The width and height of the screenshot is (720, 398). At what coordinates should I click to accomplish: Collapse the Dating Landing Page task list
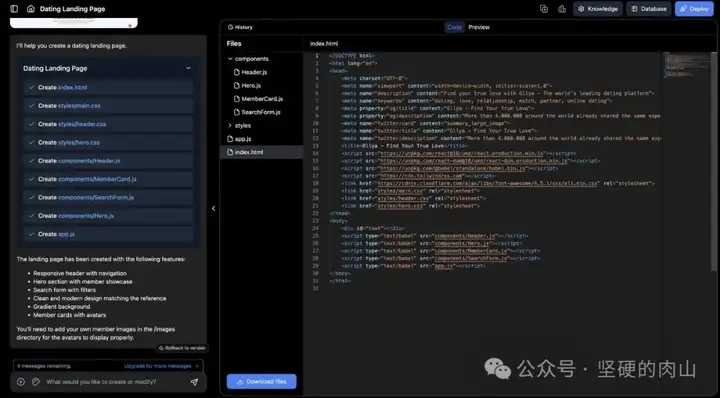pyautogui.click(x=188, y=68)
